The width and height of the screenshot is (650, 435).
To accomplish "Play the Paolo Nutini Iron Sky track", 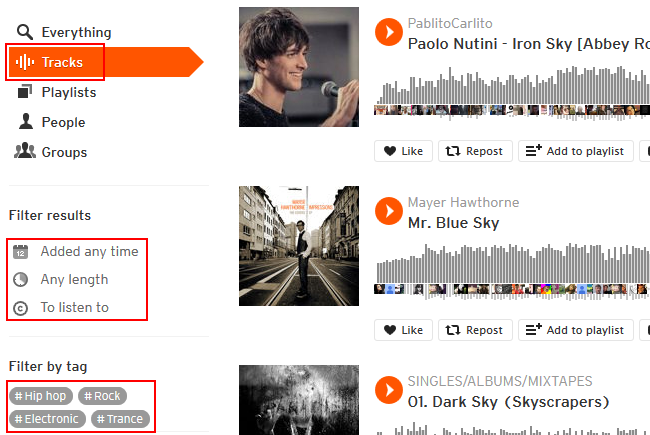I will [x=388, y=32].
